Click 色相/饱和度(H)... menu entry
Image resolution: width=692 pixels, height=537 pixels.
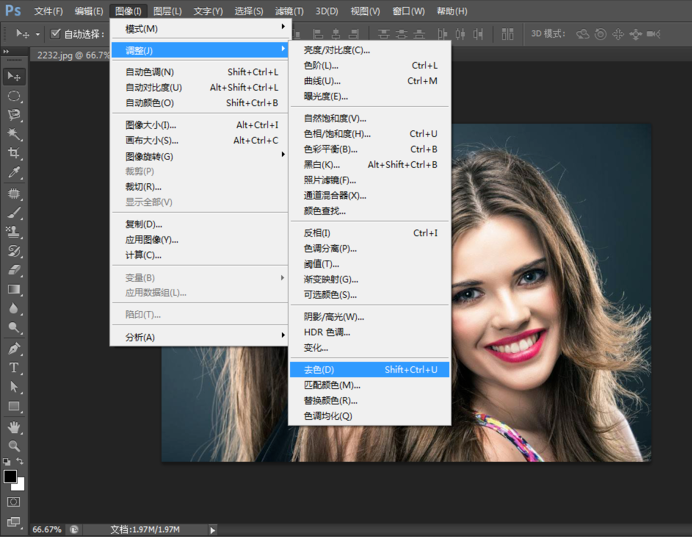coord(337,134)
